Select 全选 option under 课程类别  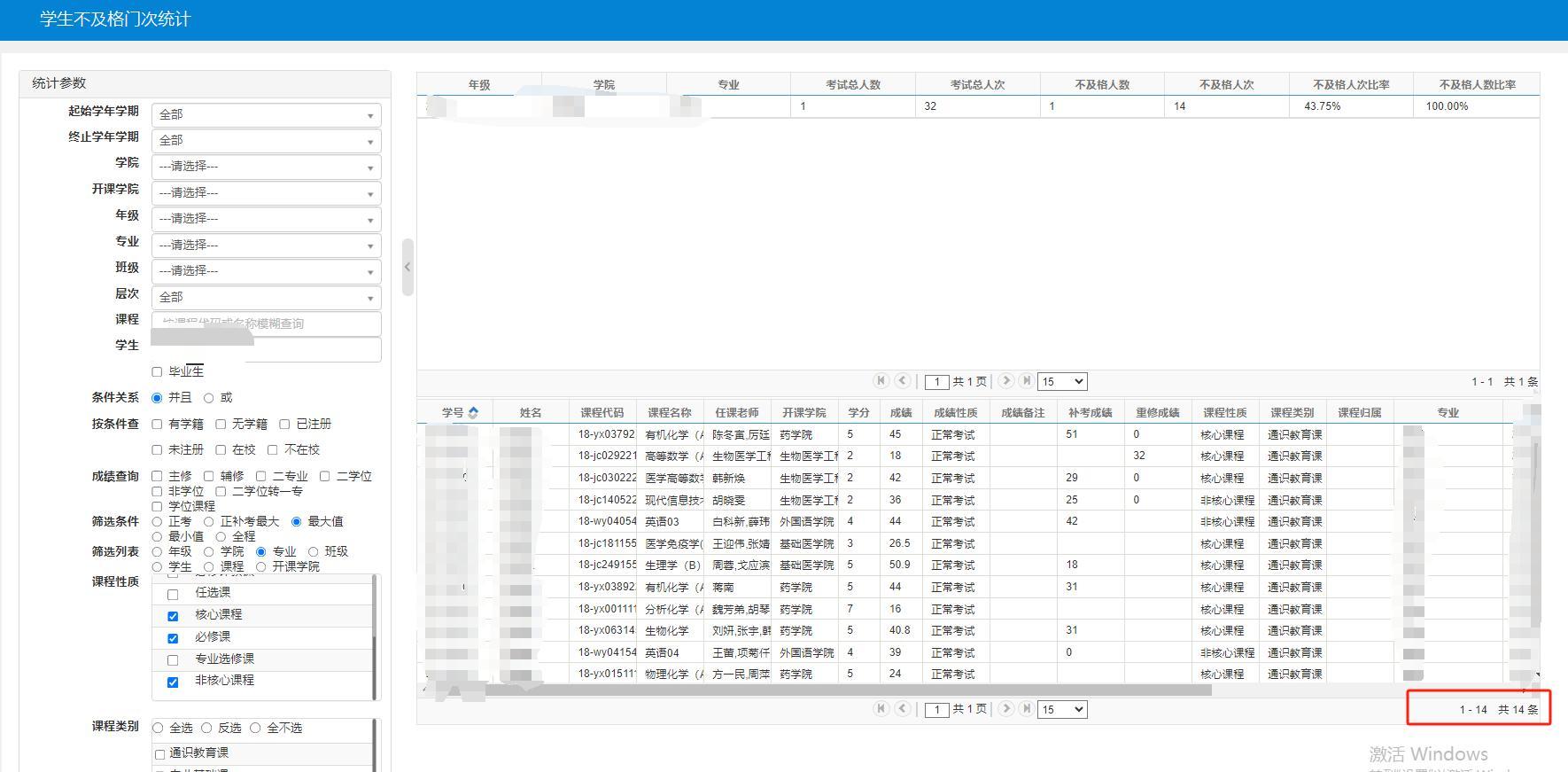click(159, 729)
